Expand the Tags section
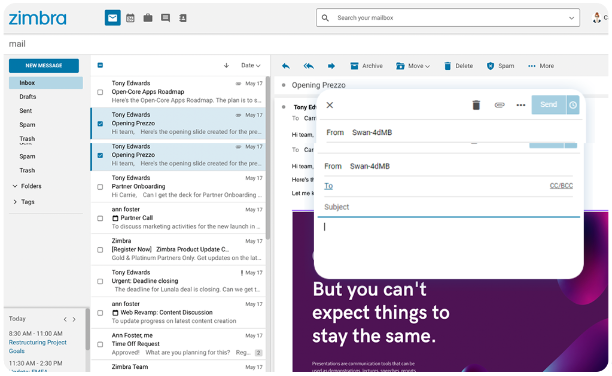Image resolution: width=612 pixels, height=376 pixels. [x=15, y=202]
